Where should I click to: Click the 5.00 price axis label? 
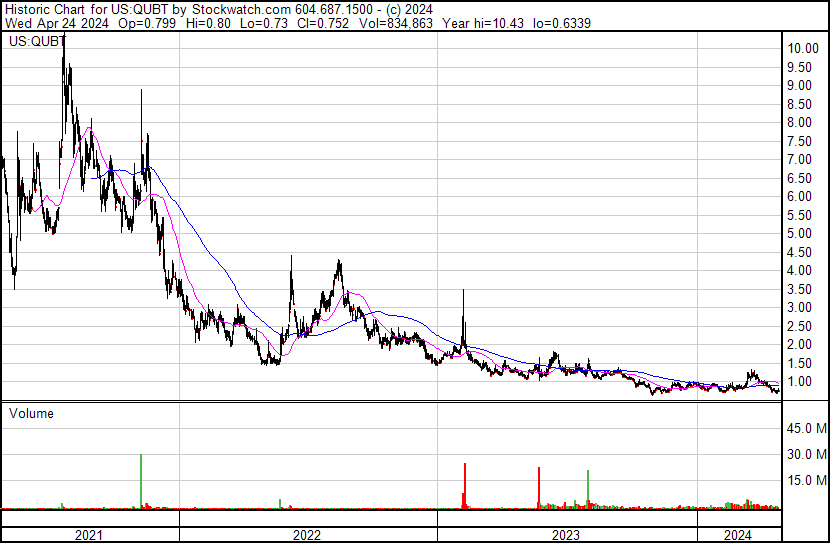800,234
